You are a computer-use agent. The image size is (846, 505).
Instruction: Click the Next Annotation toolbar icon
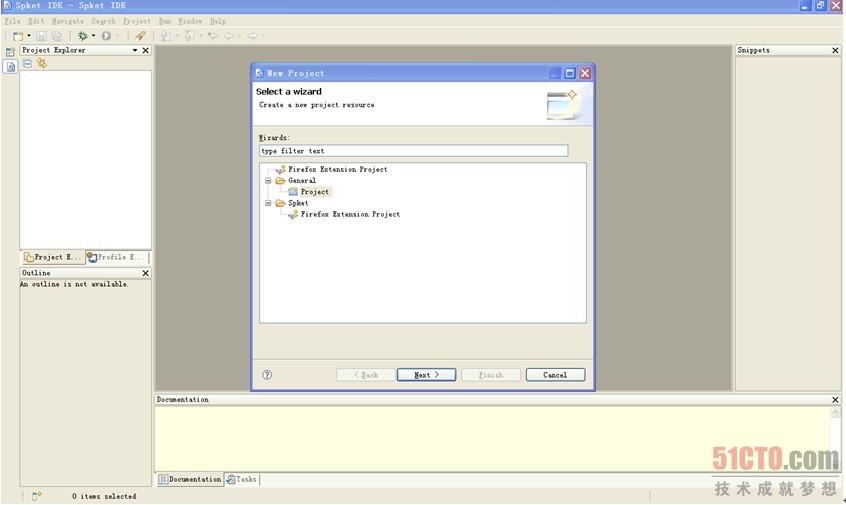(x=166, y=36)
